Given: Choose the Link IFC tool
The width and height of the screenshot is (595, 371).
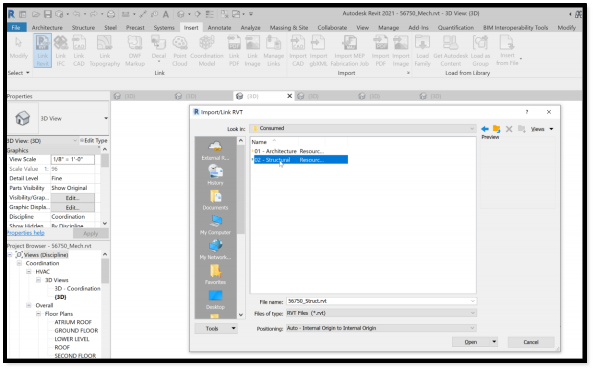Looking at the screenshot, I should pyautogui.click(x=61, y=51).
